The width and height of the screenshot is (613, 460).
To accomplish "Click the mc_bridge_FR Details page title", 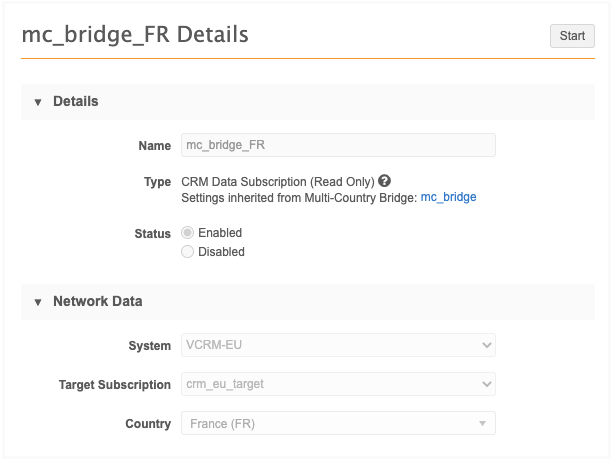I will click(x=135, y=35).
